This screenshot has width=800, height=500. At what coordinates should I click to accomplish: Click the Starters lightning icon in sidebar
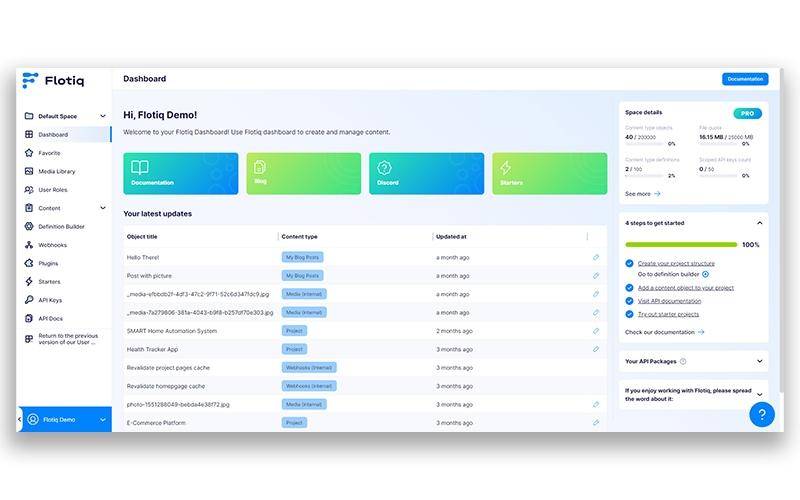[29, 282]
